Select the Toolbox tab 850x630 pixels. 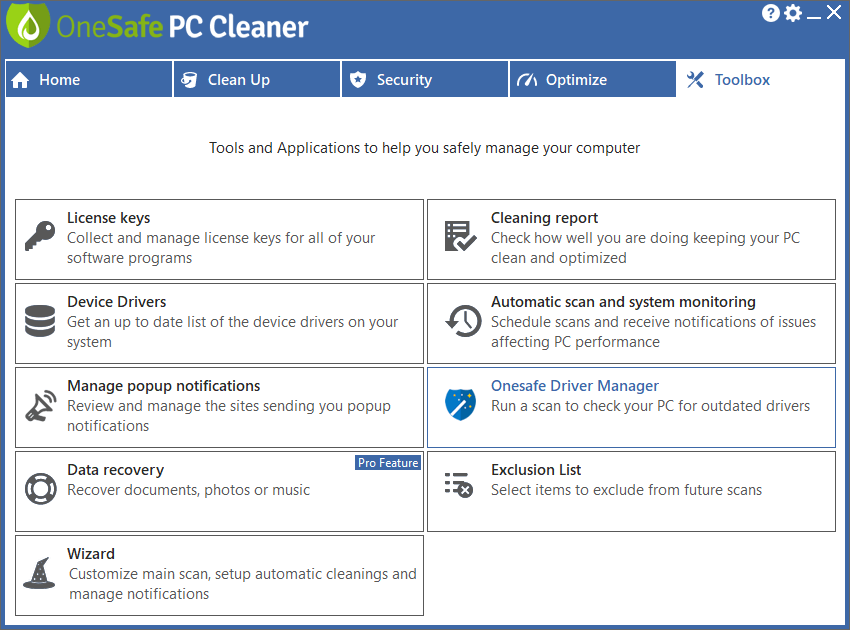(760, 79)
